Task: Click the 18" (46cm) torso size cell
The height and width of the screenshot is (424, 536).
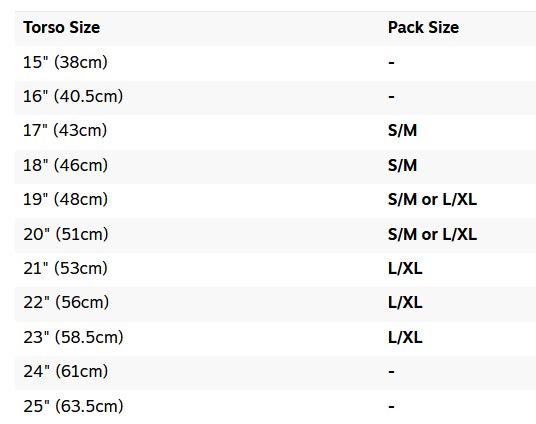Action: pyautogui.click(x=65, y=165)
